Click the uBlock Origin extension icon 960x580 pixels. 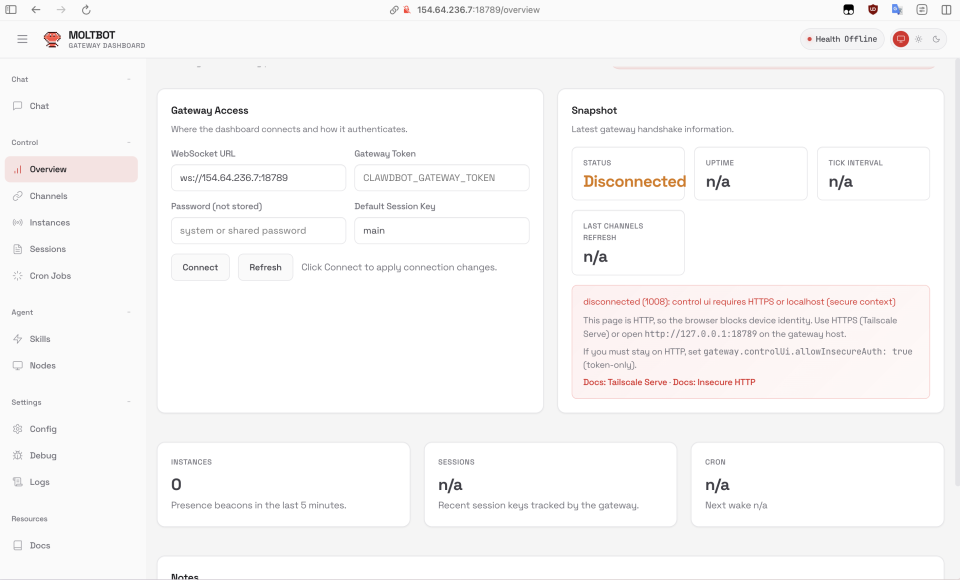click(873, 9)
